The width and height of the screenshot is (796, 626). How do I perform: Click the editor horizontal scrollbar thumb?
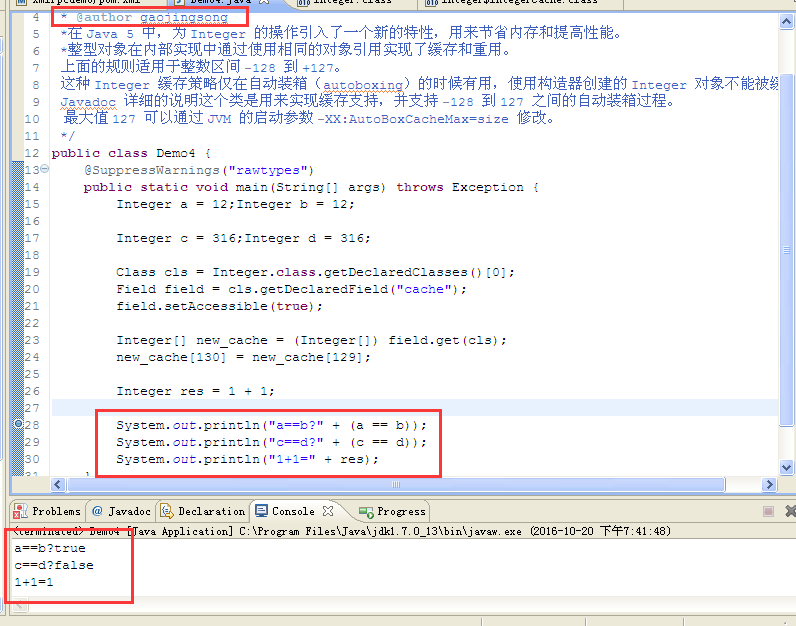(x=396, y=484)
